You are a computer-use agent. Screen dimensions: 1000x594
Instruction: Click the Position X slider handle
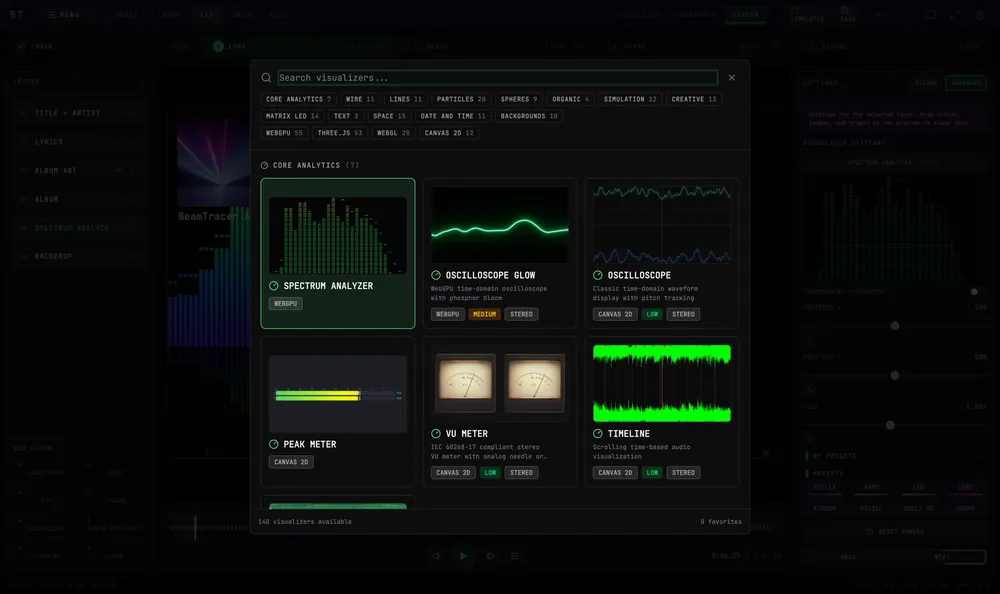[x=895, y=326]
